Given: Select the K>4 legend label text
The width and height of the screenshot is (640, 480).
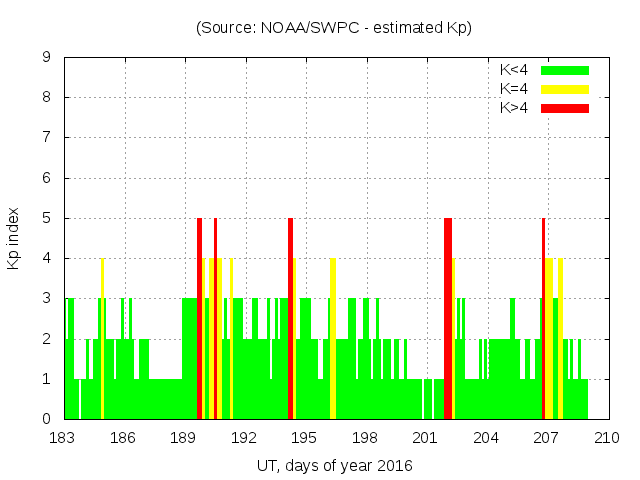Looking at the screenshot, I should pyautogui.click(x=514, y=107).
